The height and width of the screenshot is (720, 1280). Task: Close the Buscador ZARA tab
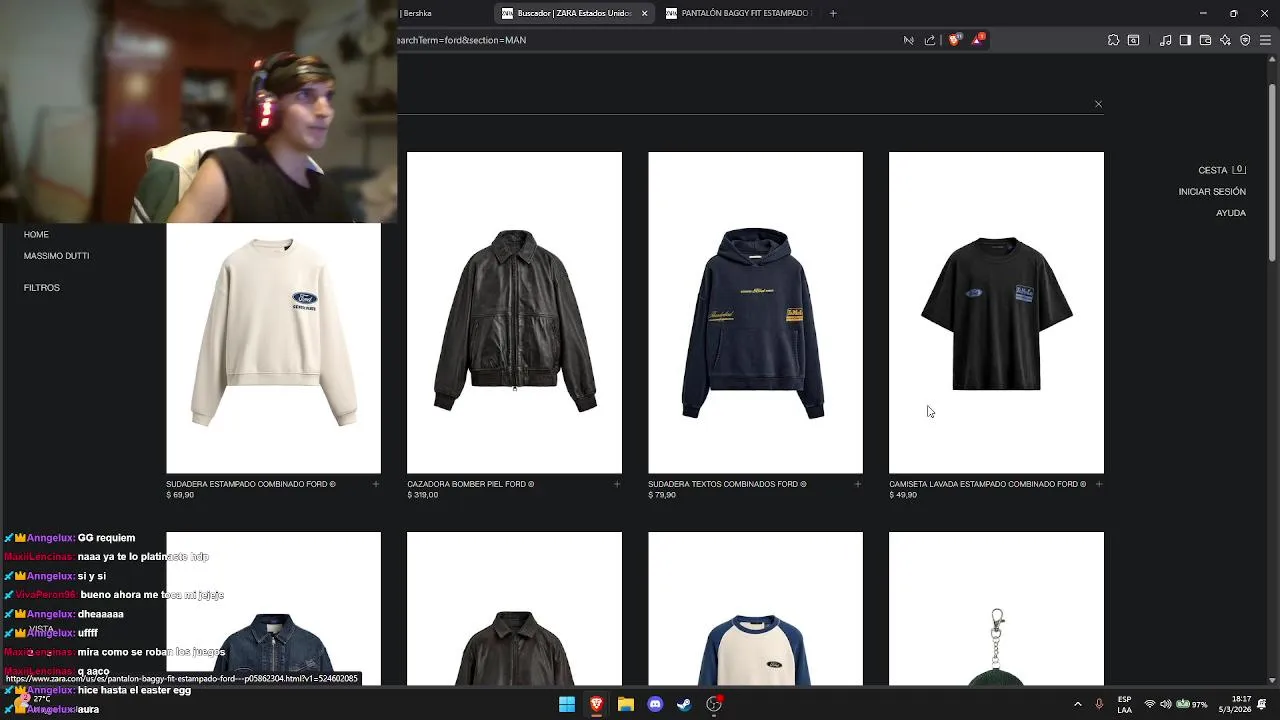click(x=644, y=13)
